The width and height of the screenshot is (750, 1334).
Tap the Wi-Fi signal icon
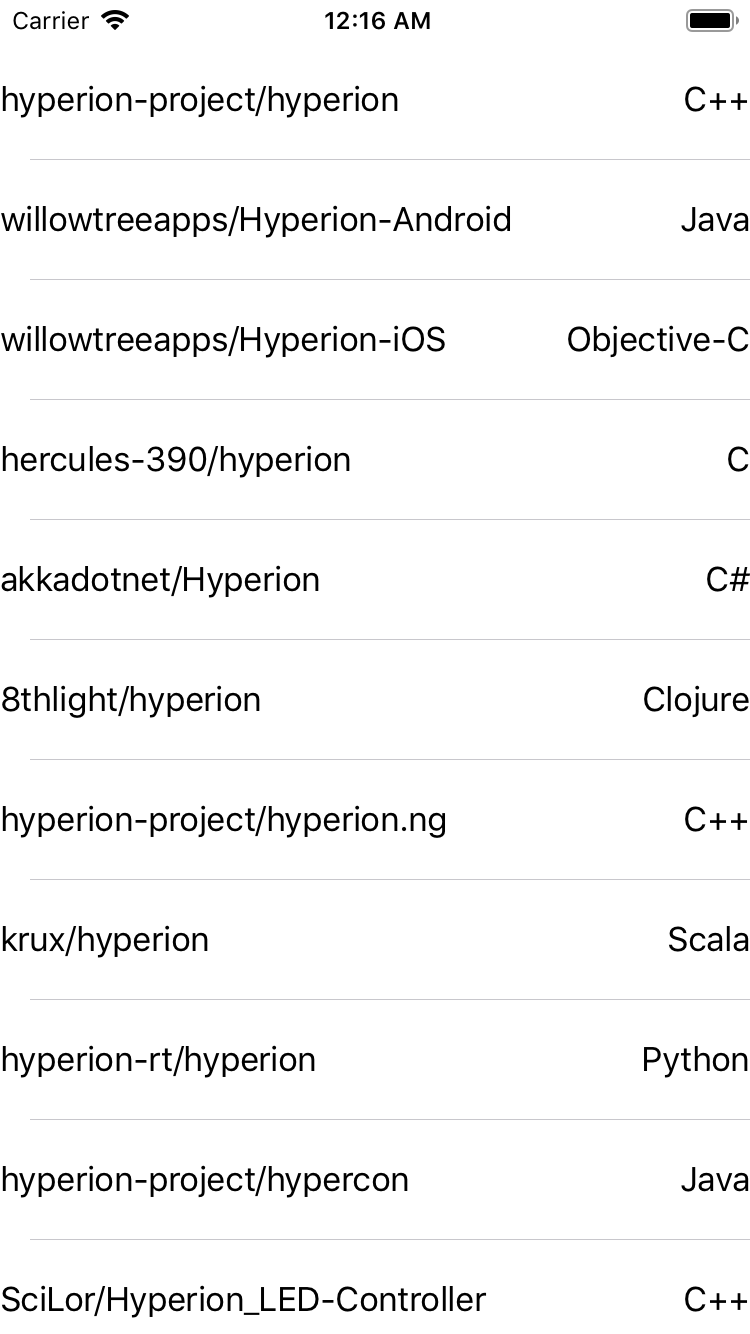coord(115,20)
